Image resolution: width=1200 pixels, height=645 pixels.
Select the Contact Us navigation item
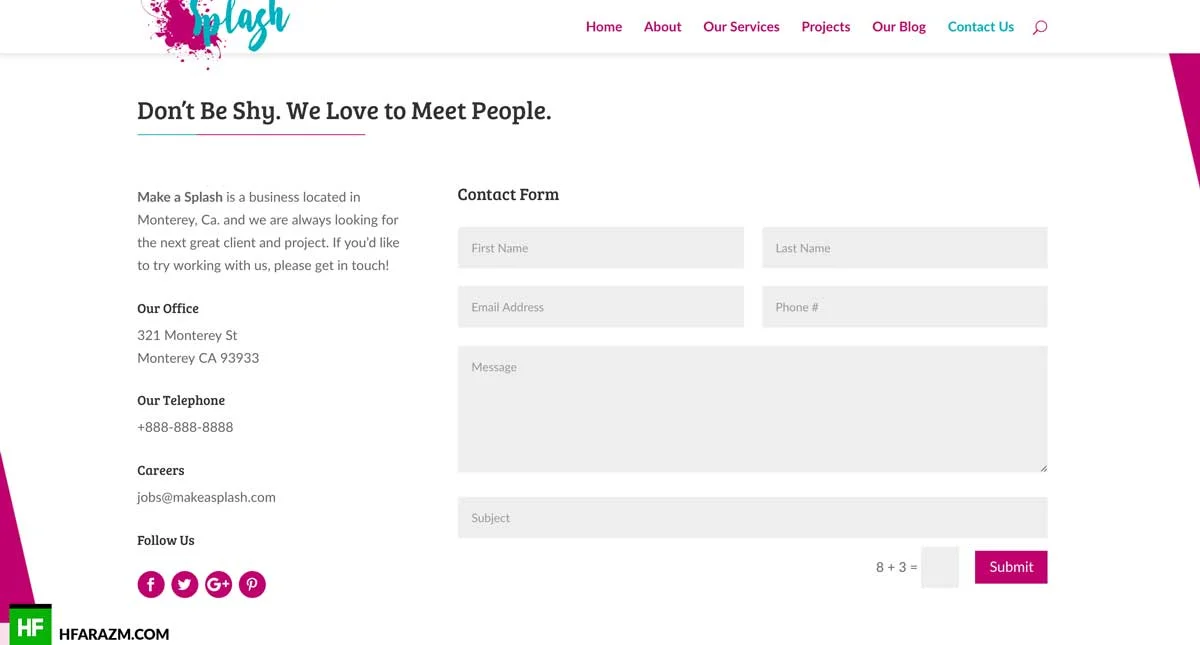coord(981,27)
